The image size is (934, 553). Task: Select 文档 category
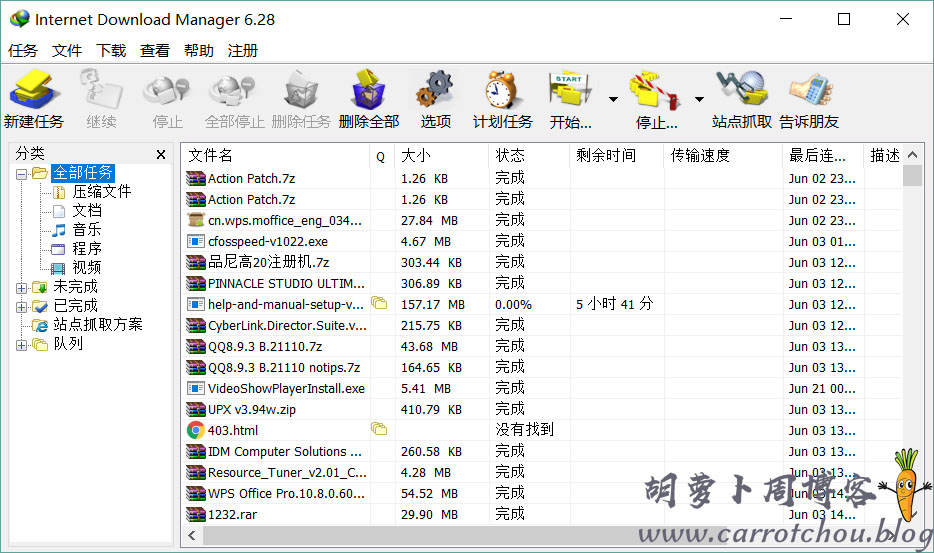tap(87, 211)
